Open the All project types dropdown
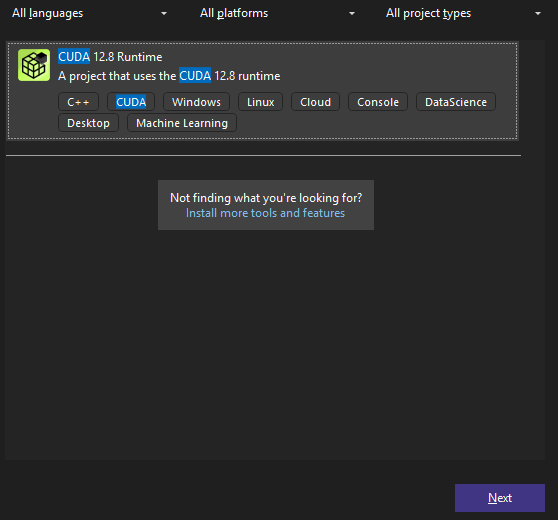This screenshot has height=520, width=558. point(464,14)
